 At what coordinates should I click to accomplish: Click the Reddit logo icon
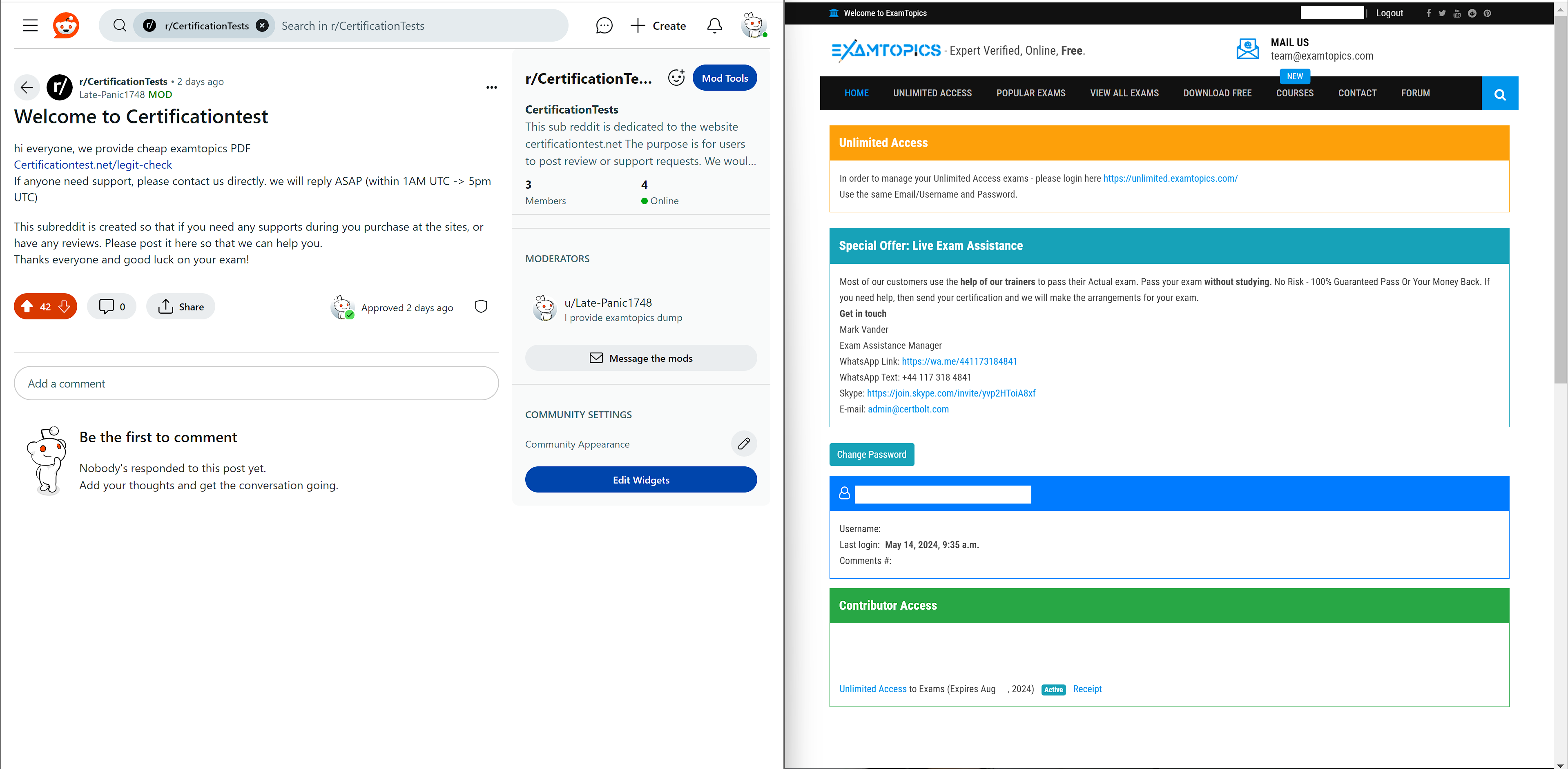point(66,26)
